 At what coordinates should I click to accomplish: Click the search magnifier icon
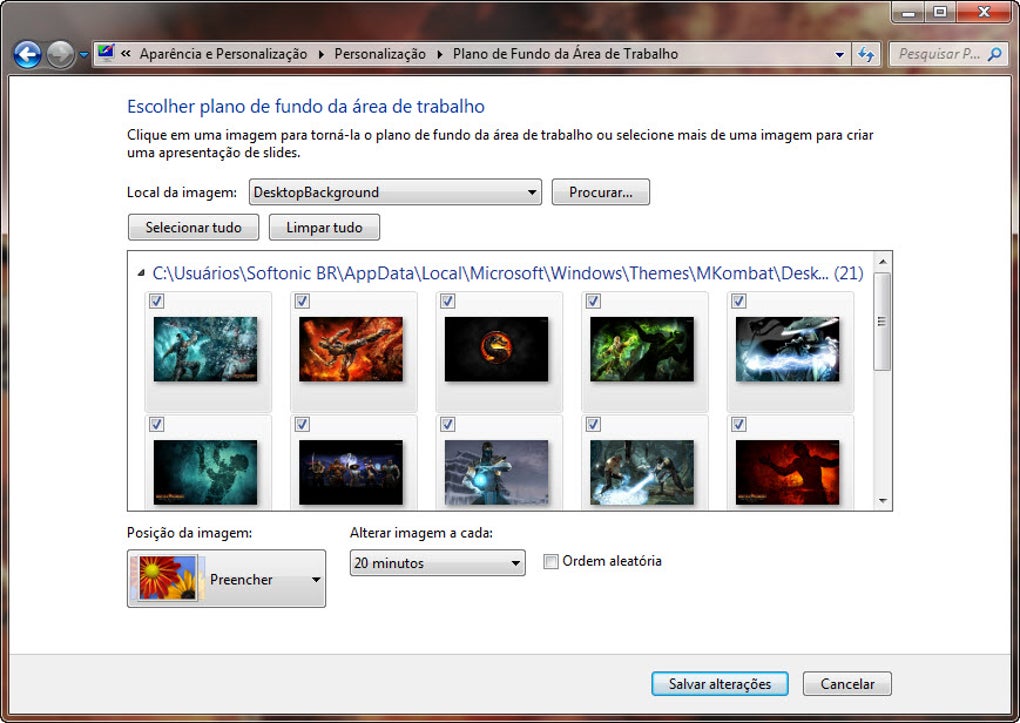point(995,54)
